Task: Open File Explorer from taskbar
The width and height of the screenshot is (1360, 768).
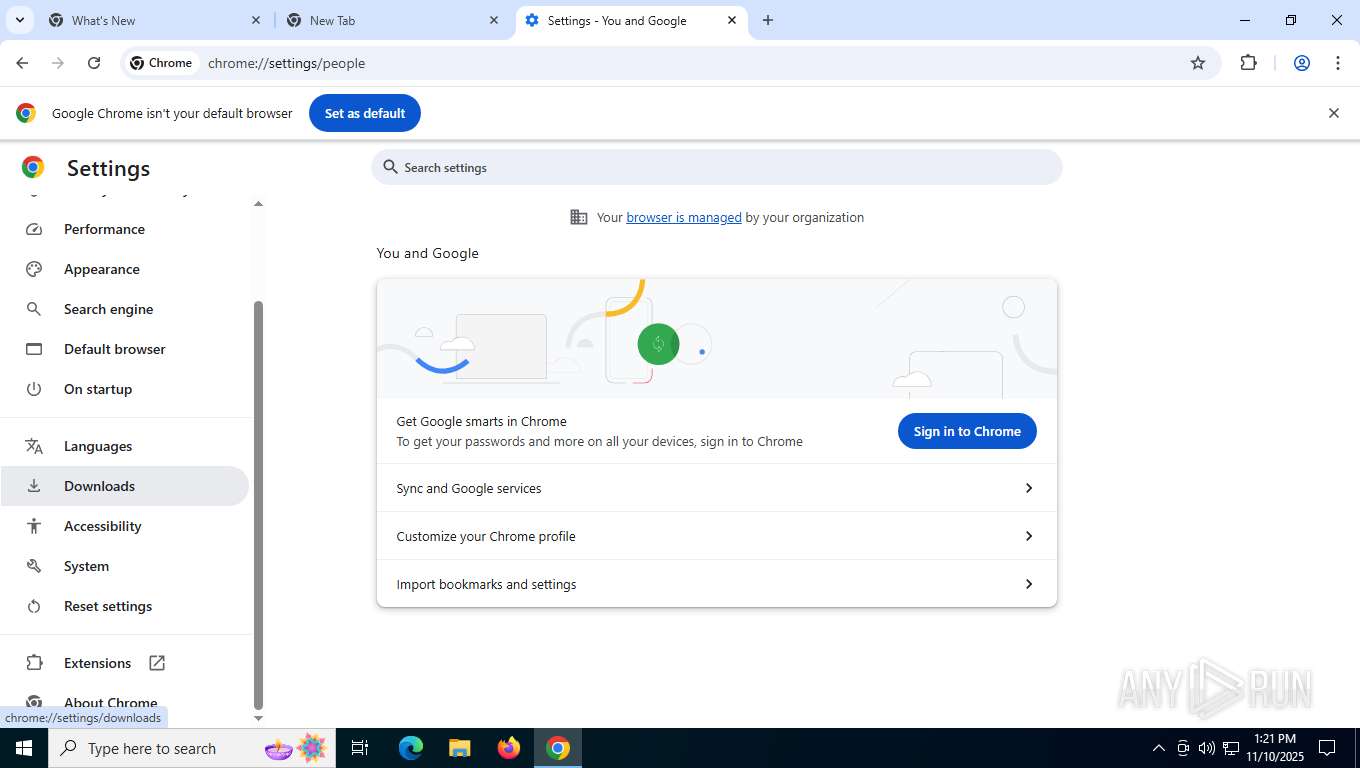Action: [459, 748]
